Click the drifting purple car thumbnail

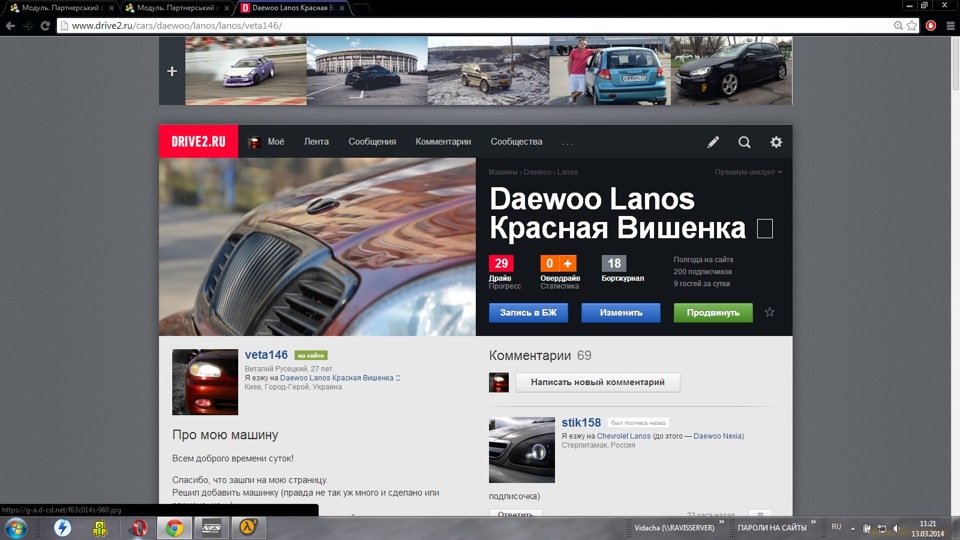pyautogui.click(x=246, y=71)
